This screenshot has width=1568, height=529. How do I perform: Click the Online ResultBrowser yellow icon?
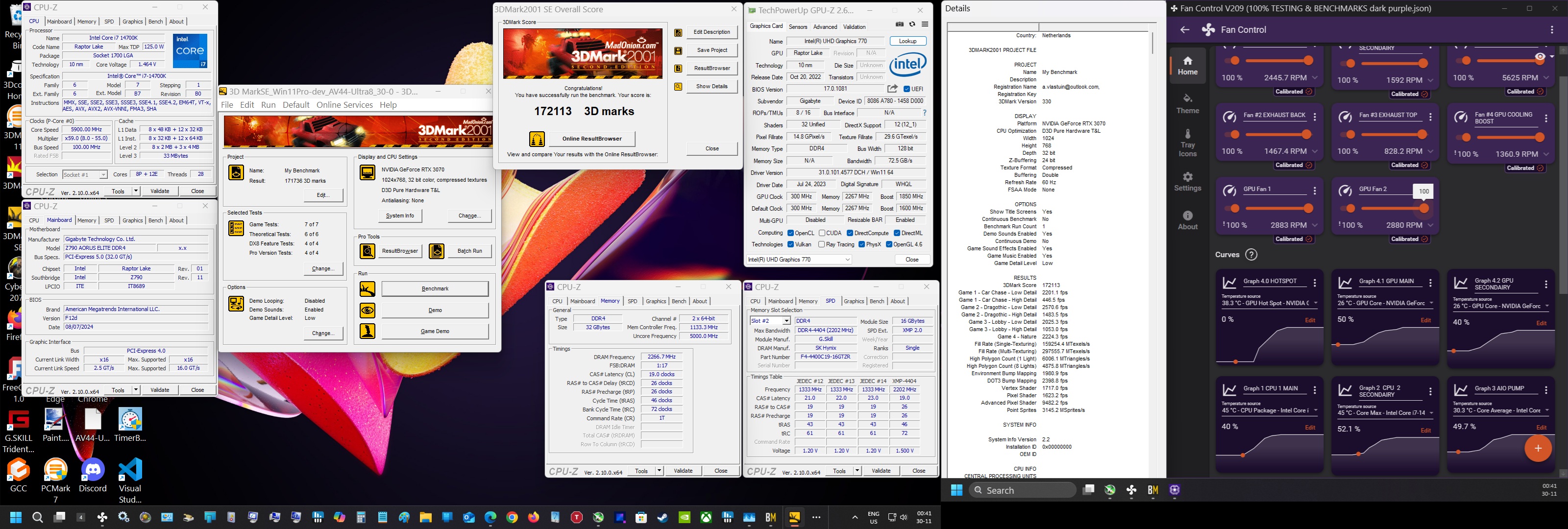pos(537,139)
